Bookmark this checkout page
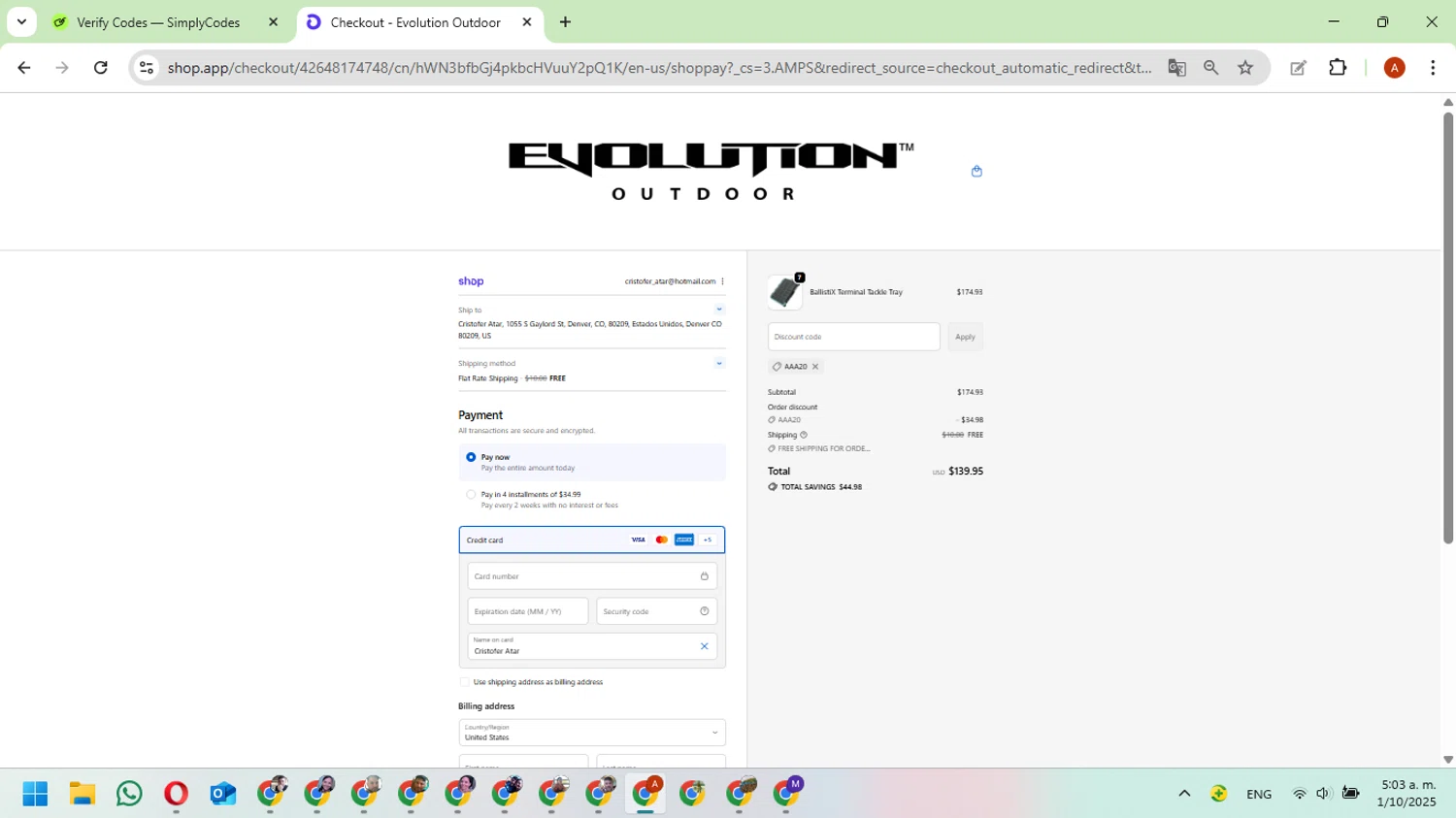The height and width of the screenshot is (818, 1456). (x=1245, y=67)
